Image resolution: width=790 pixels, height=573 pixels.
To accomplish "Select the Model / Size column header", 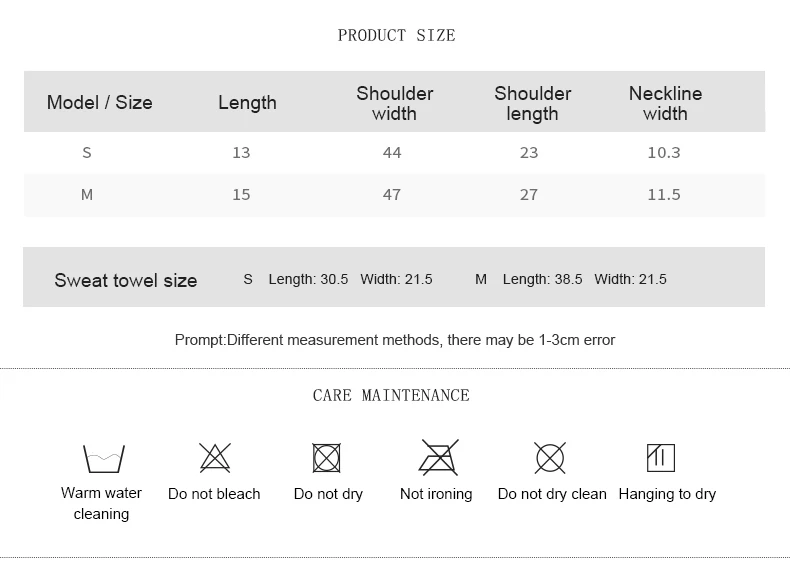I will [100, 102].
